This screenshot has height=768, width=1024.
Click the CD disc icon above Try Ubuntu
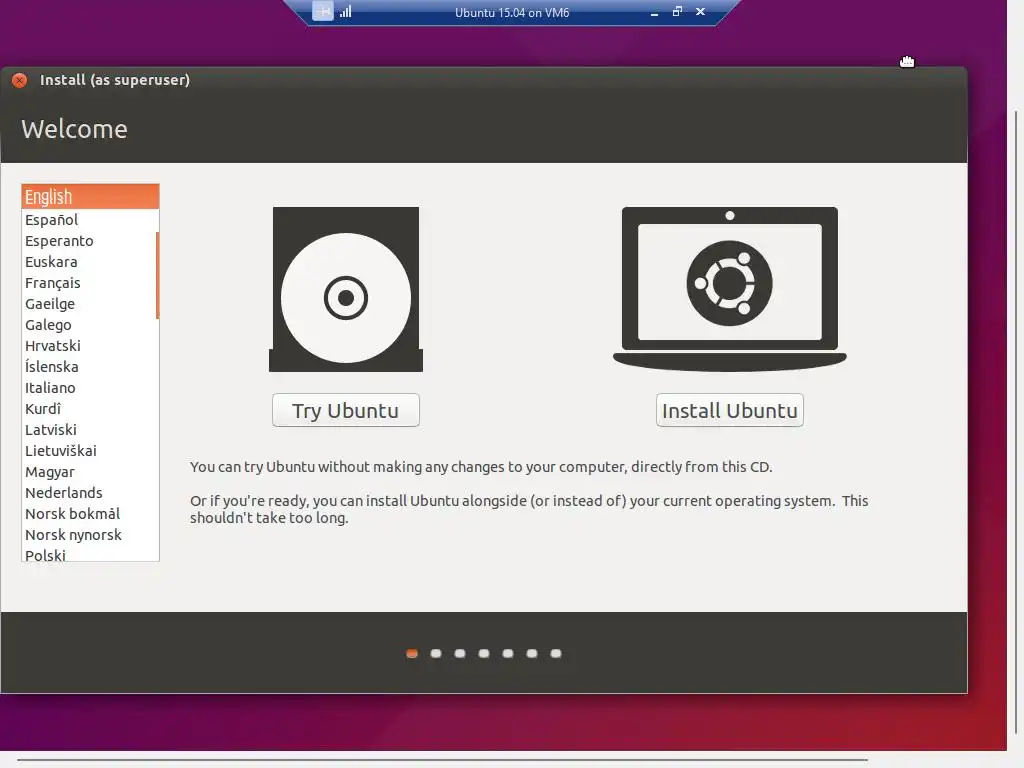(x=345, y=289)
